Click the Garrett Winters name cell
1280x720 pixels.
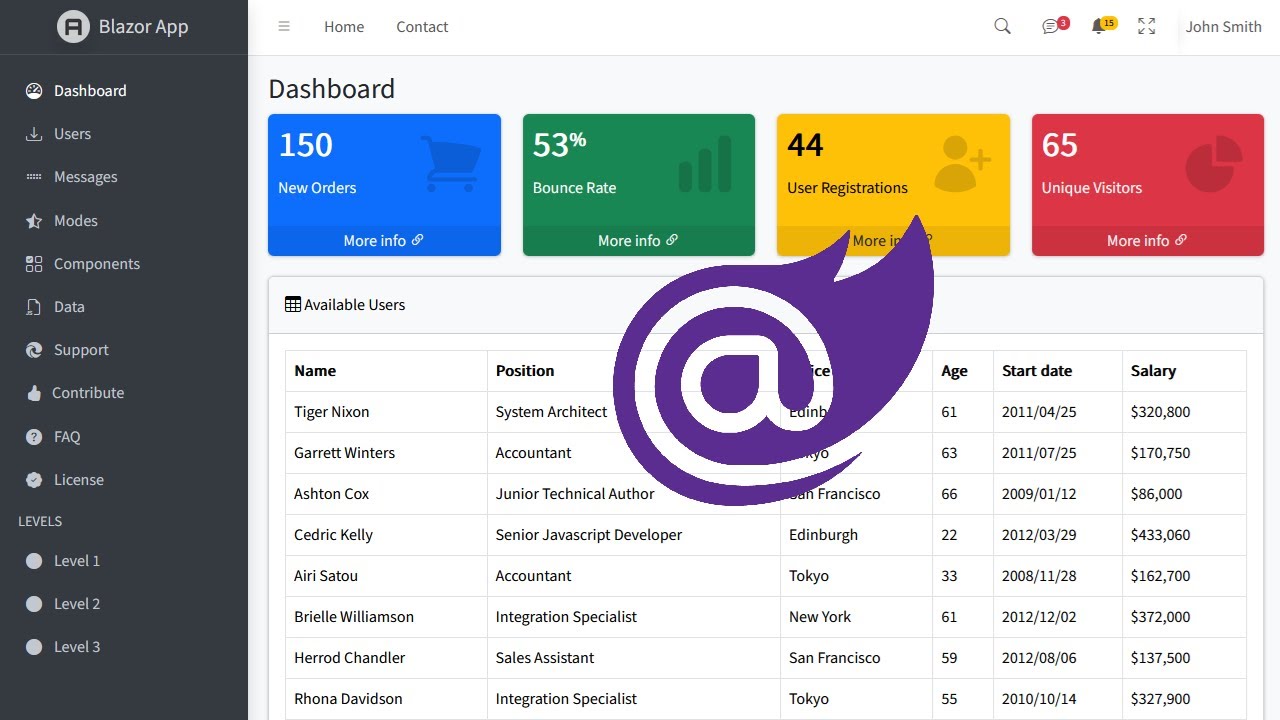pyautogui.click(x=386, y=453)
